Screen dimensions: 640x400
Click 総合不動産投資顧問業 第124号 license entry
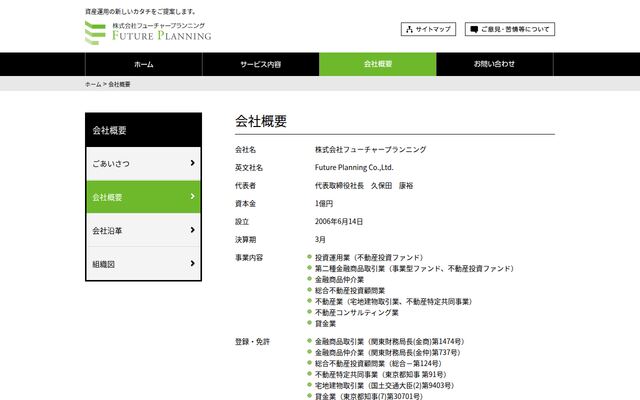click(x=378, y=363)
